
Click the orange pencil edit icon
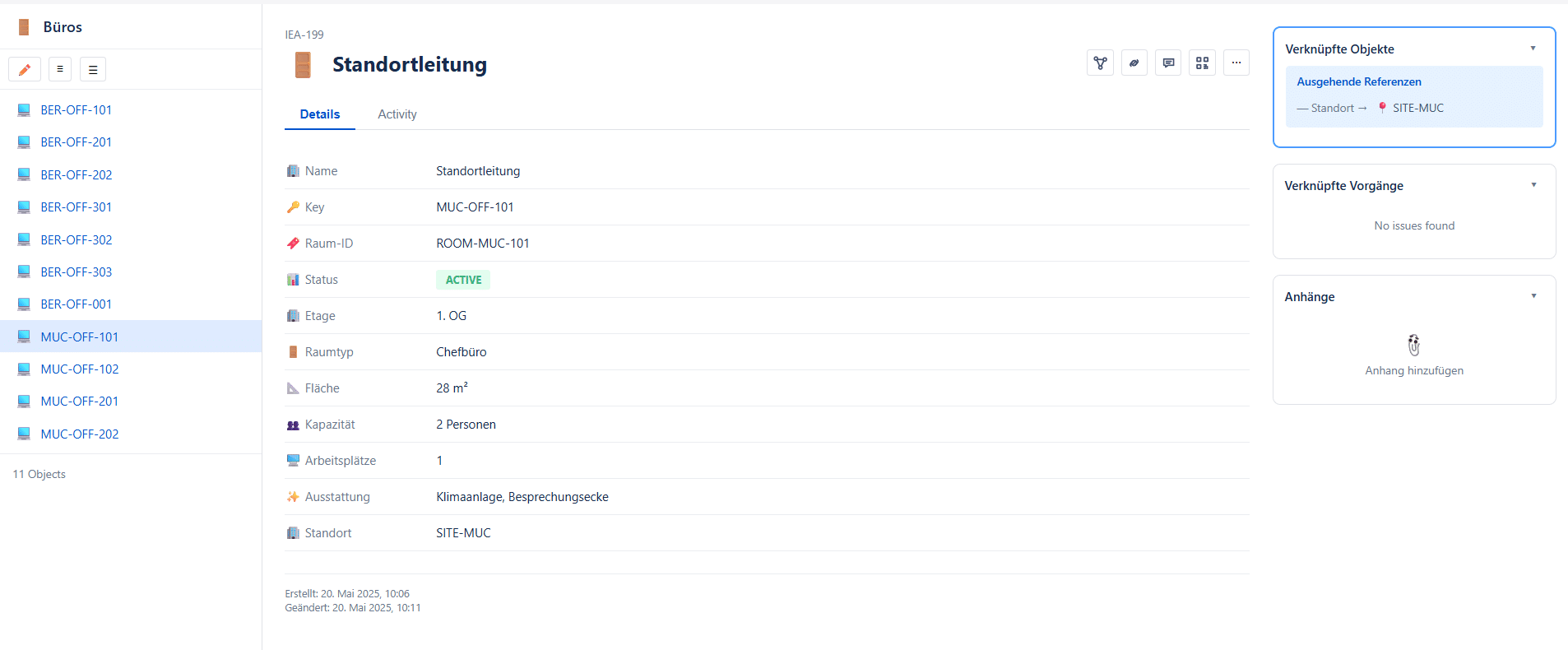point(25,70)
